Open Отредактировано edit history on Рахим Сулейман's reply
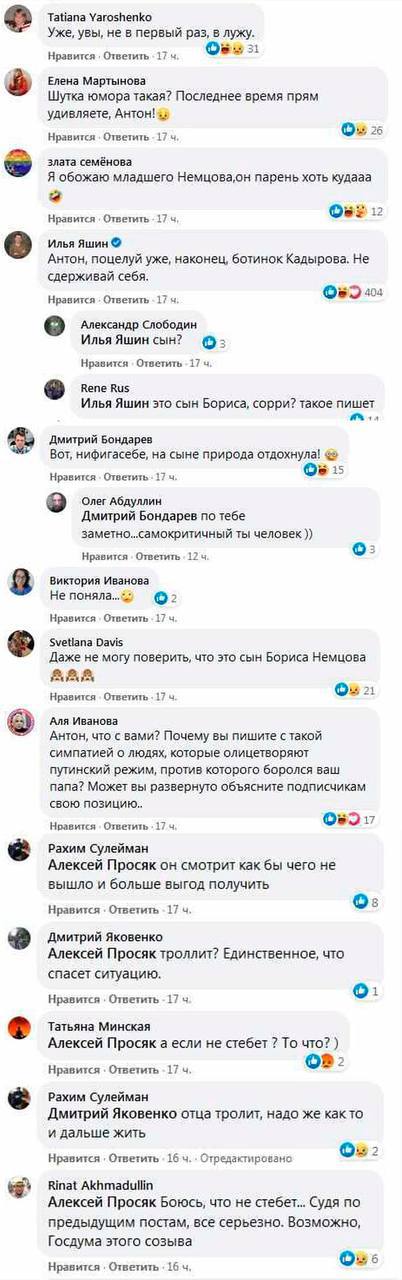This screenshot has width=402, height=1280. coord(247,1159)
